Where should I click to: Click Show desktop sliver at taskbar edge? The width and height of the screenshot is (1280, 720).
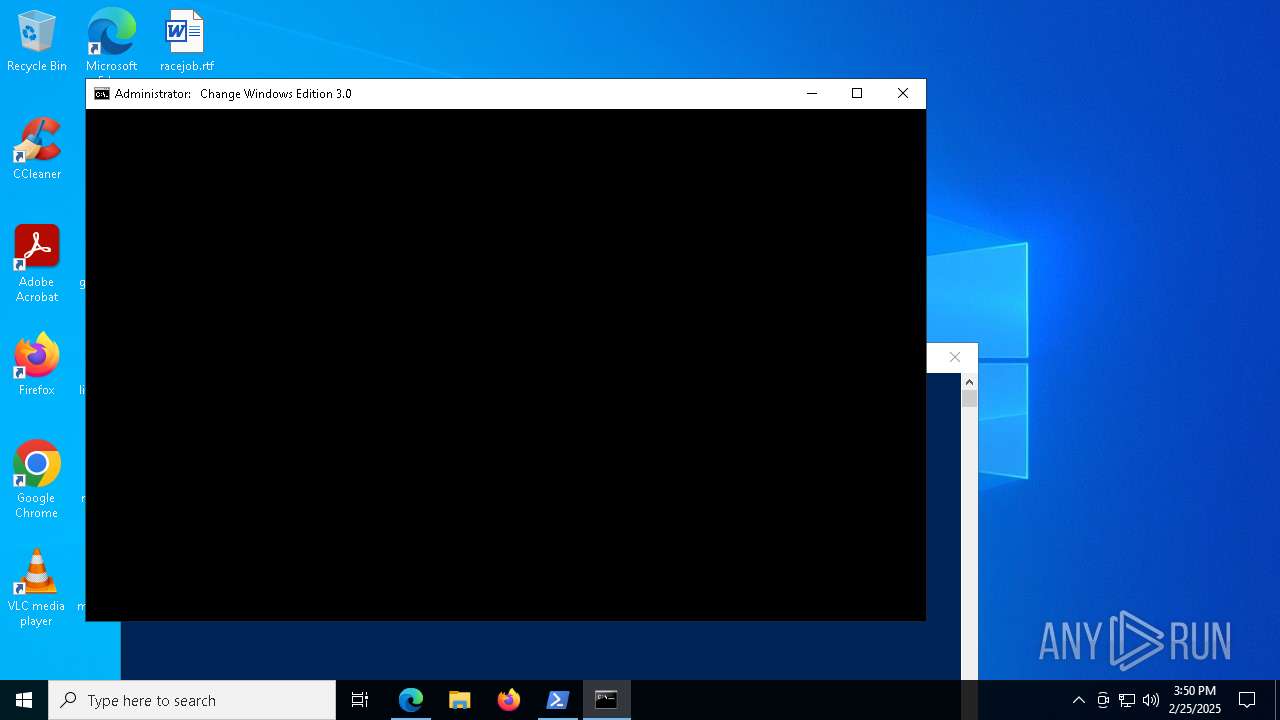click(1277, 700)
